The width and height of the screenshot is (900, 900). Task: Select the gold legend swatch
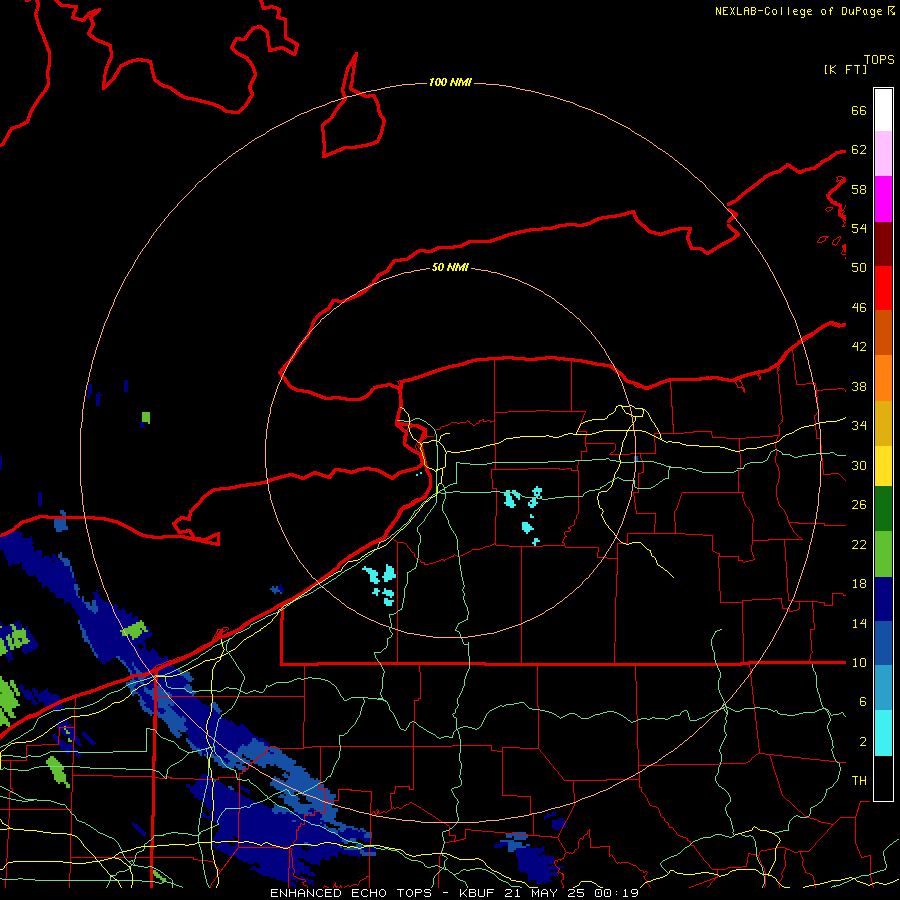(x=883, y=423)
